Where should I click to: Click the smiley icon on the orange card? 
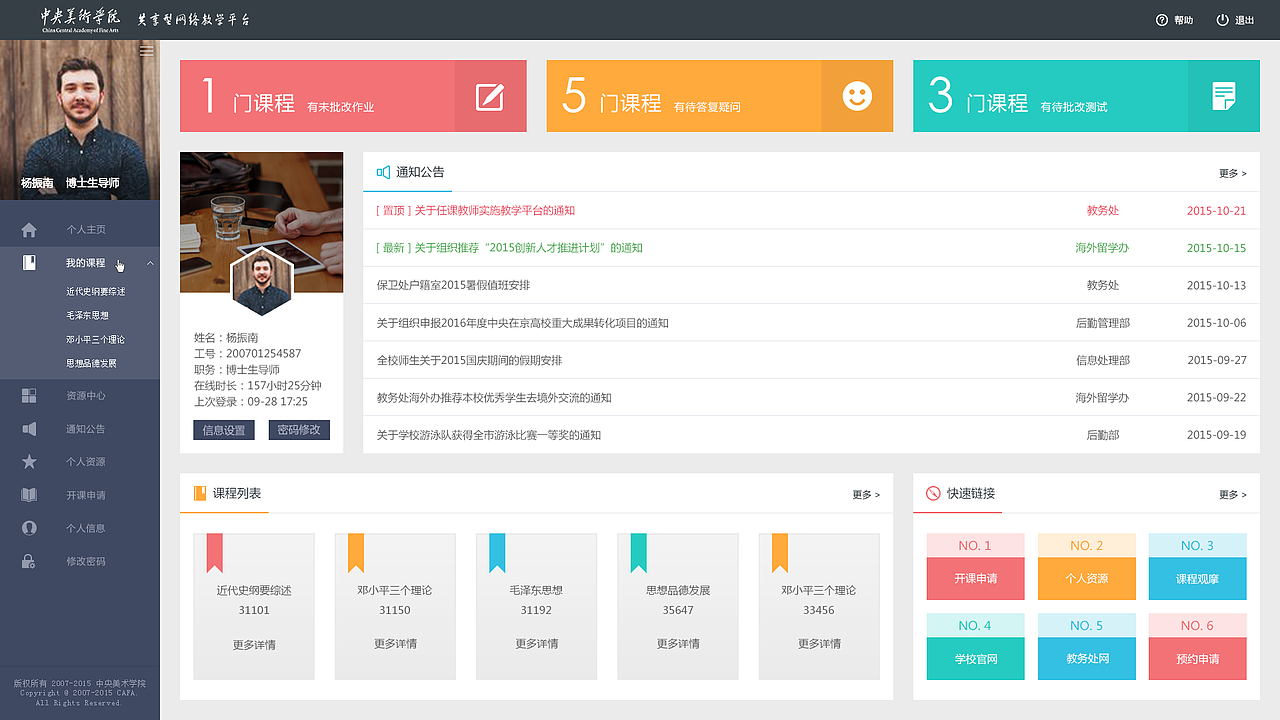856,96
